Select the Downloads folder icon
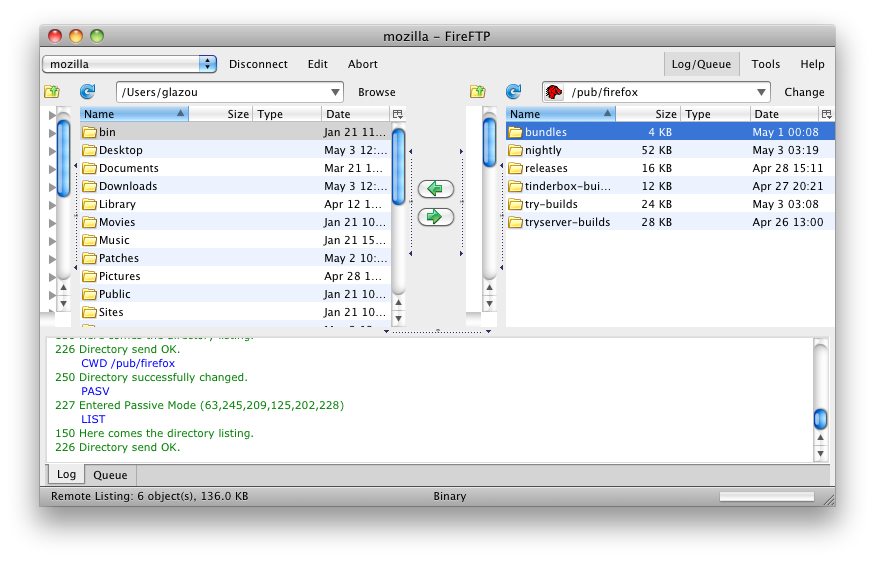Image resolution: width=875 pixels, height=561 pixels. 89,186
